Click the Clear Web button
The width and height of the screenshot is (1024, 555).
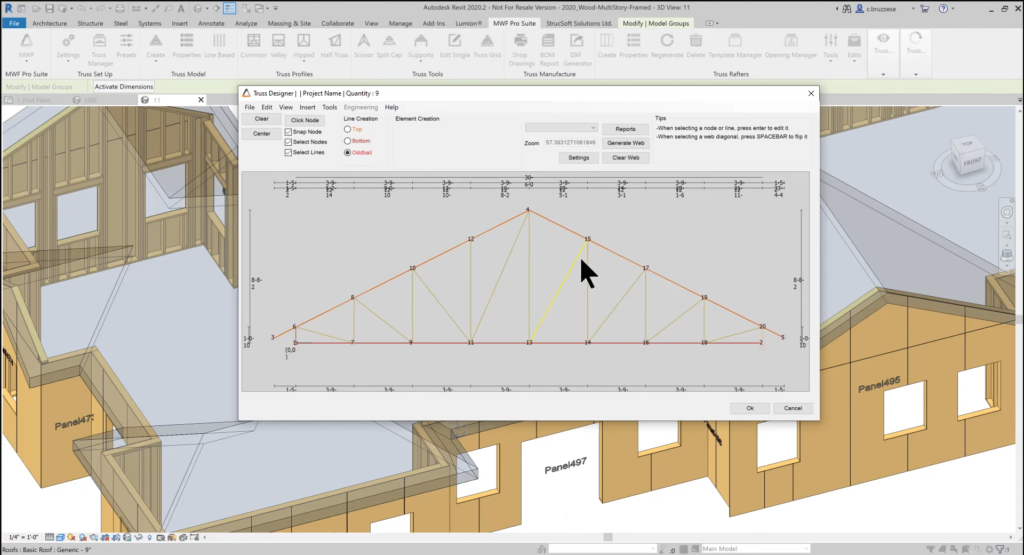point(626,157)
